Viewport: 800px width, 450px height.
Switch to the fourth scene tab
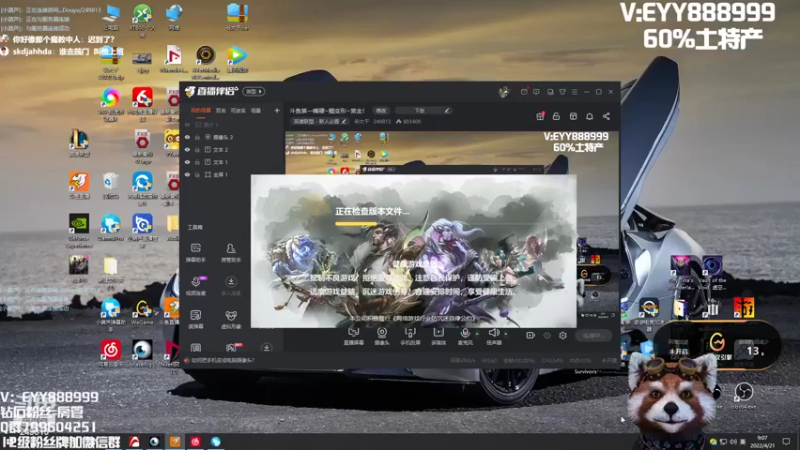point(256,110)
